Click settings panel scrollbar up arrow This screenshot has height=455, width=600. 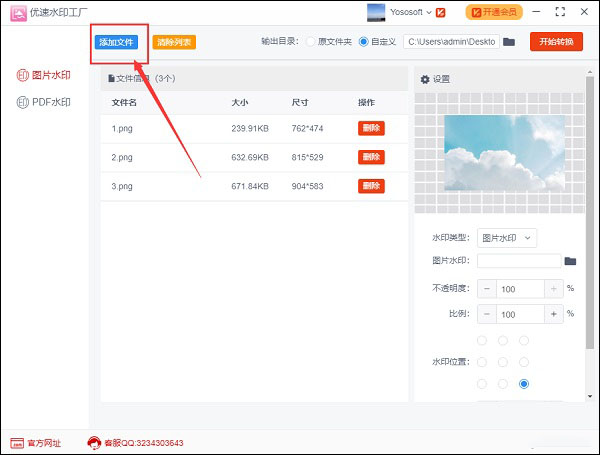590,72
